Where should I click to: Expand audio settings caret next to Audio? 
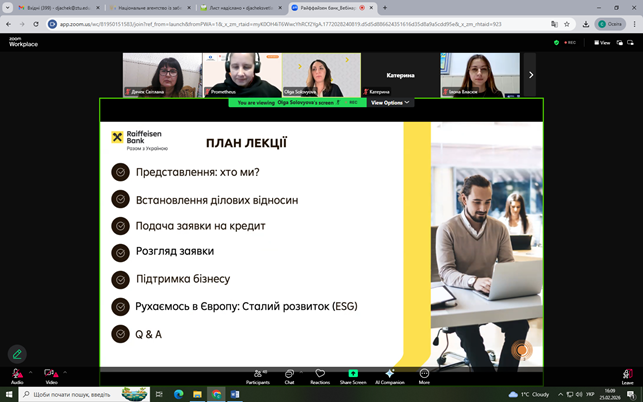coord(30,371)
